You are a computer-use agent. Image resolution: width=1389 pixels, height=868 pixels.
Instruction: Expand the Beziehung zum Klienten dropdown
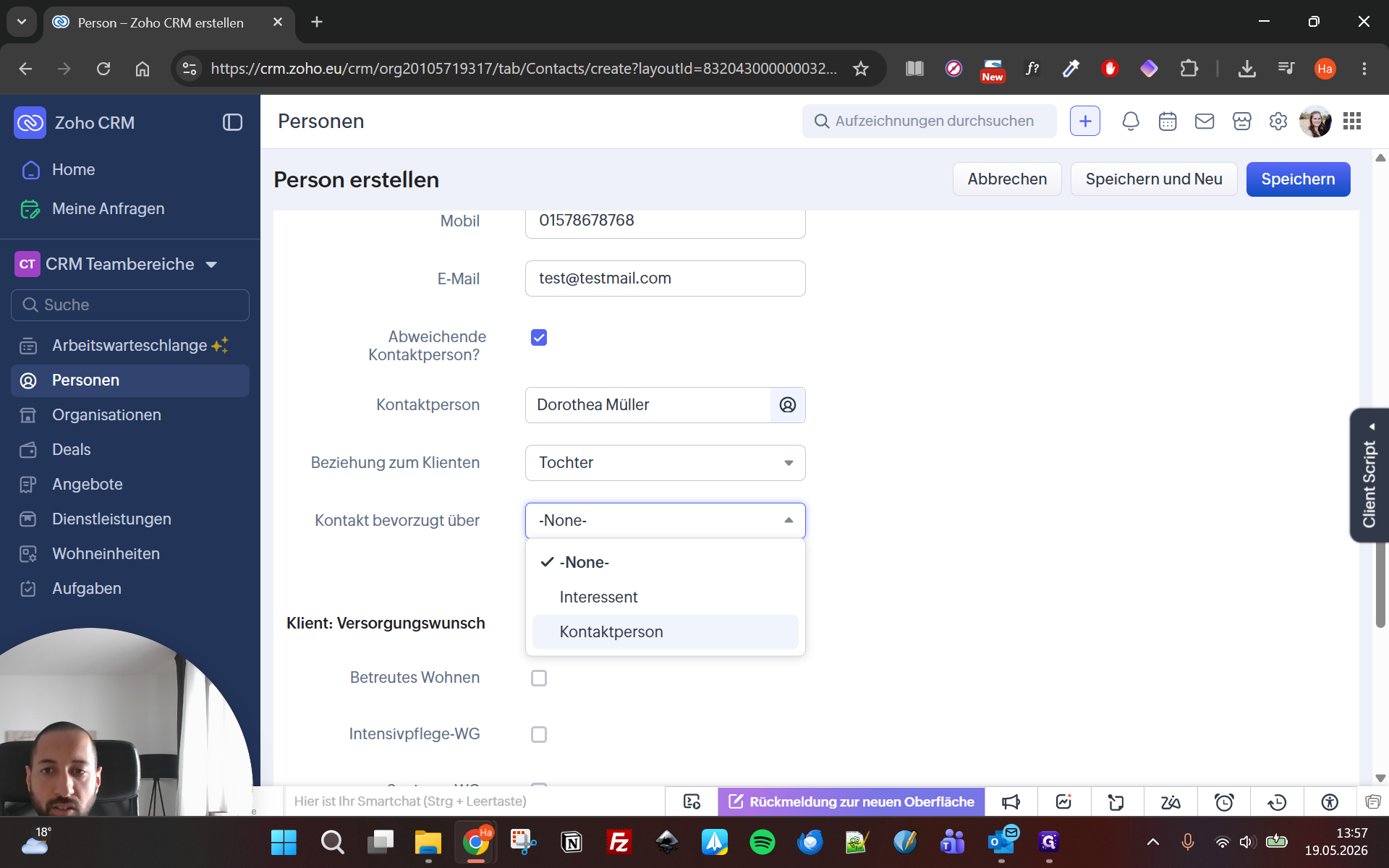click(x=665, y=463)
